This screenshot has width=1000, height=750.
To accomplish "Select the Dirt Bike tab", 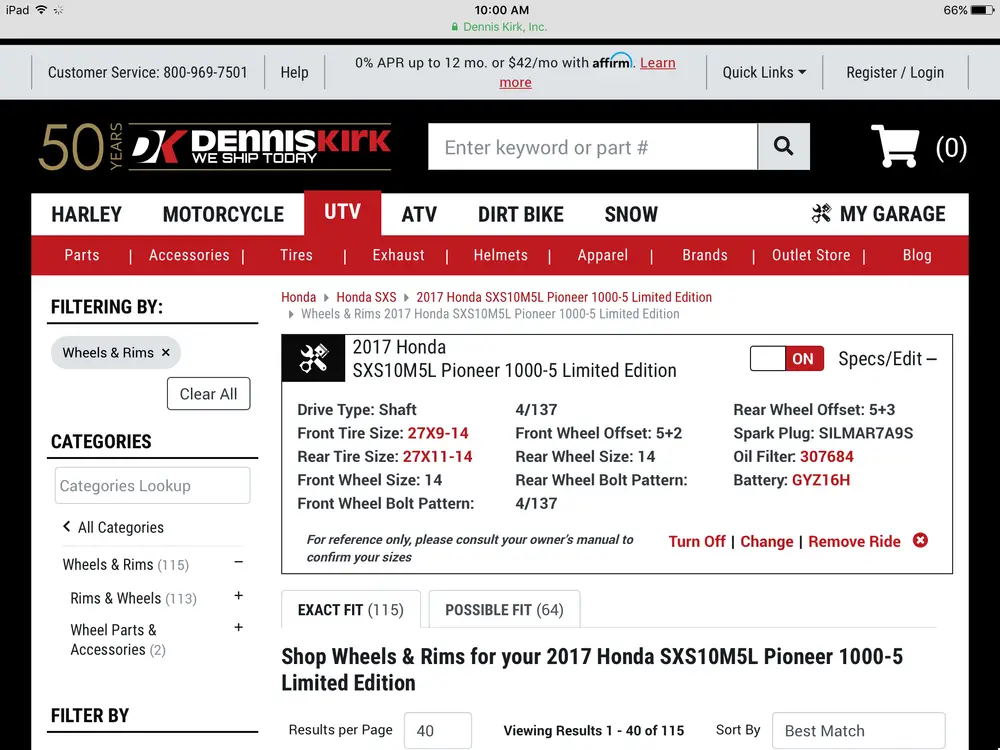I will point(521,214).
